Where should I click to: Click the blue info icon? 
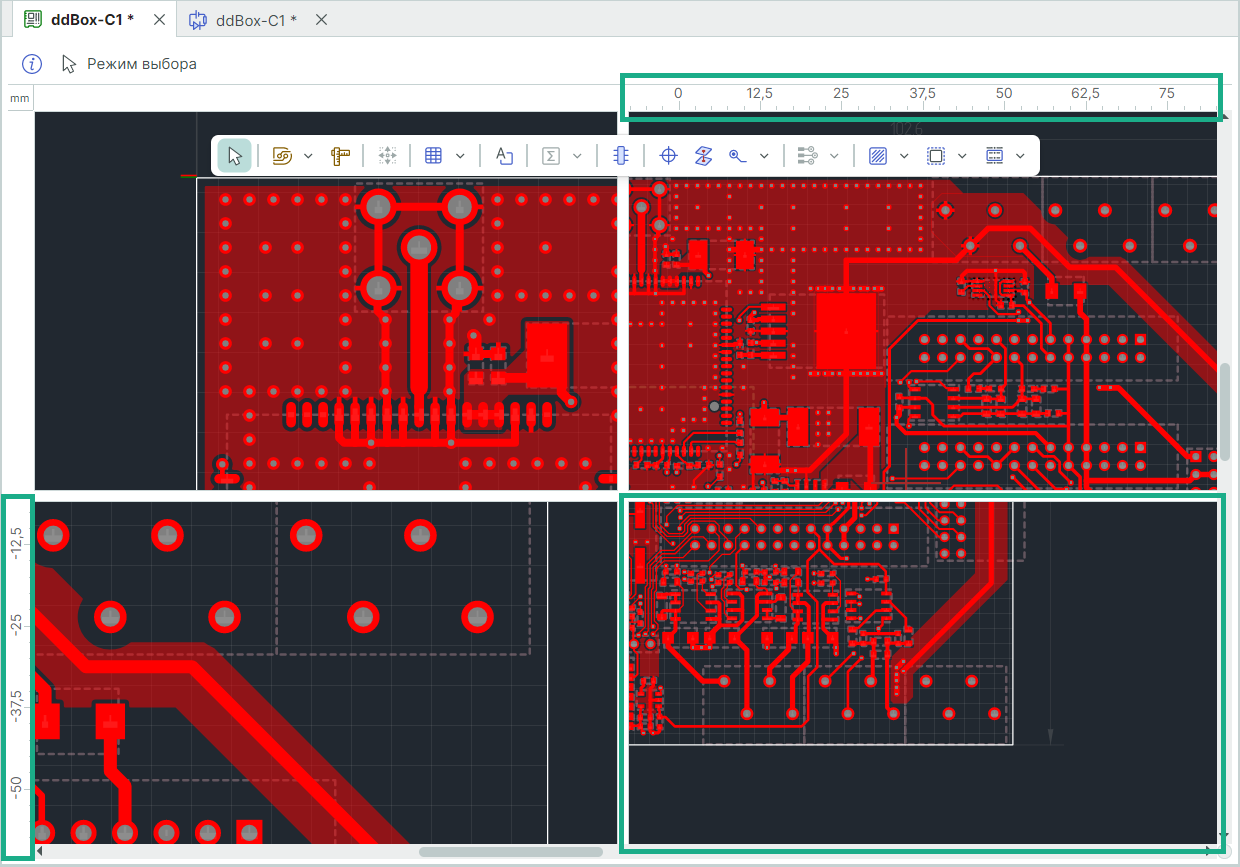[x=32, y=64]
